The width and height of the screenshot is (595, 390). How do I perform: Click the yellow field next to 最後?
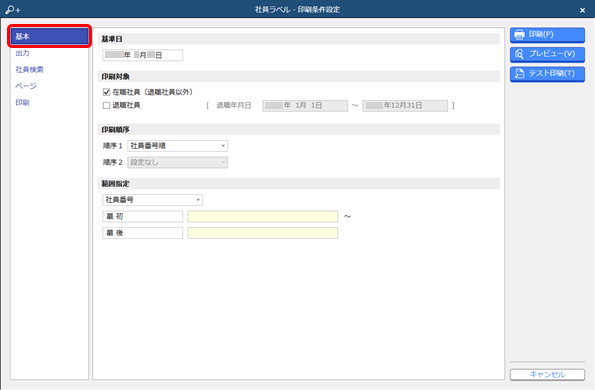(x=262, y=233)
